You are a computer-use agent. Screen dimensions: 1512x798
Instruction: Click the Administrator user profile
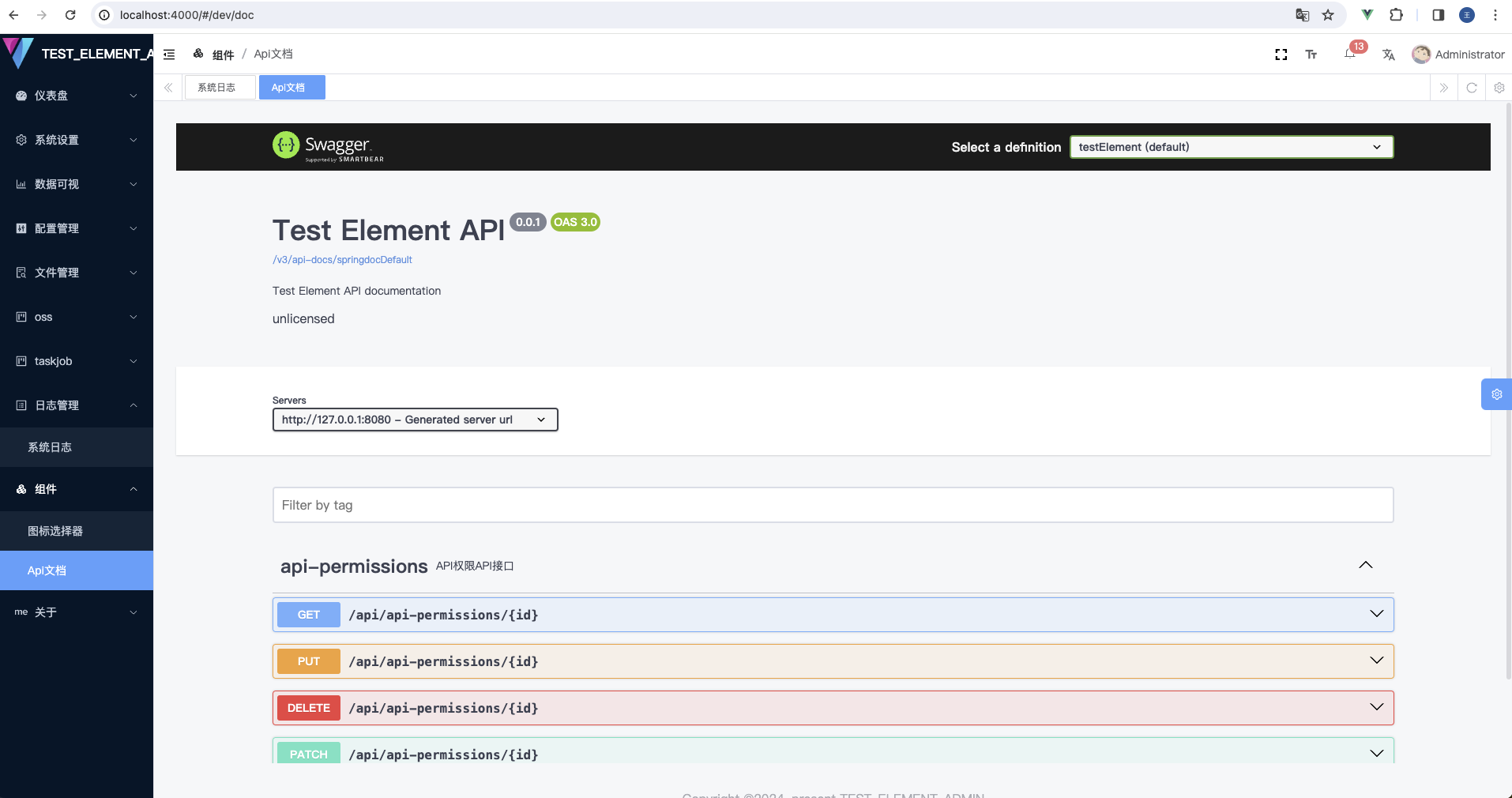[1458, 55]
